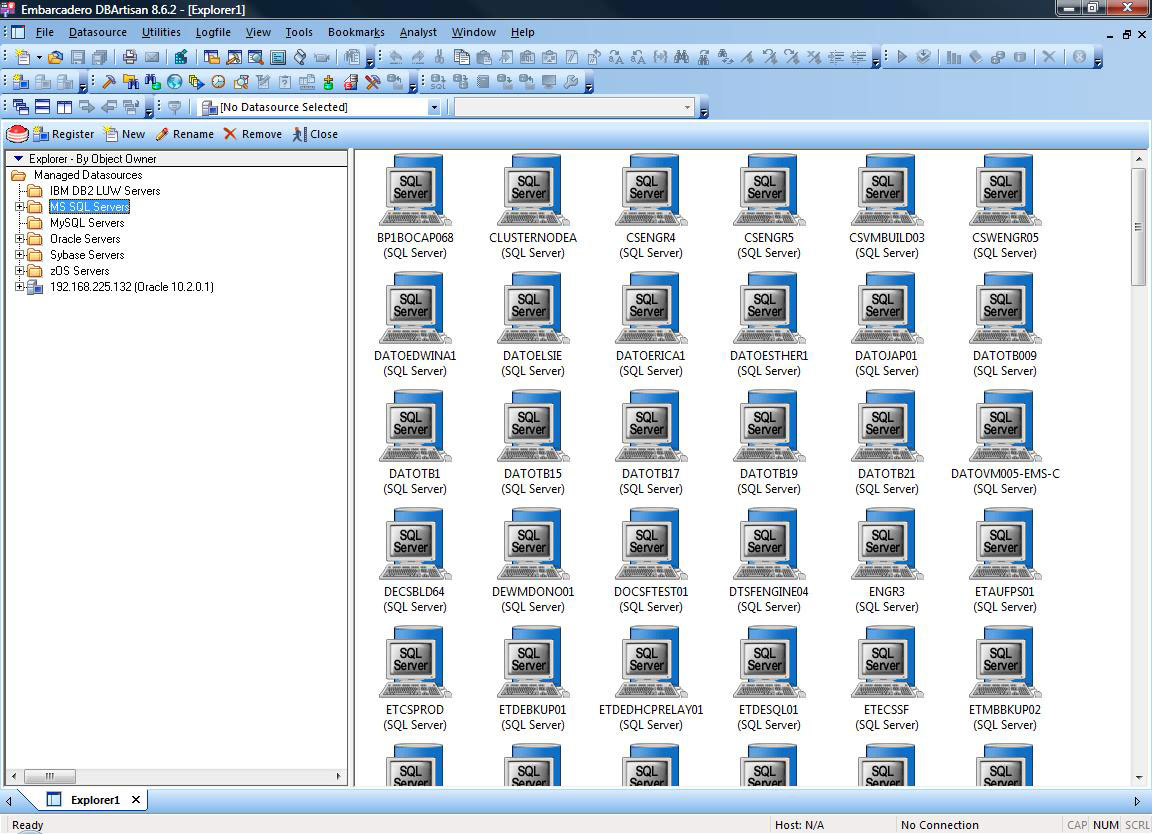Viewport: 1152px width, 834px height.
Task: Expand the MS SQL Servers tree node
Action: 20,206
